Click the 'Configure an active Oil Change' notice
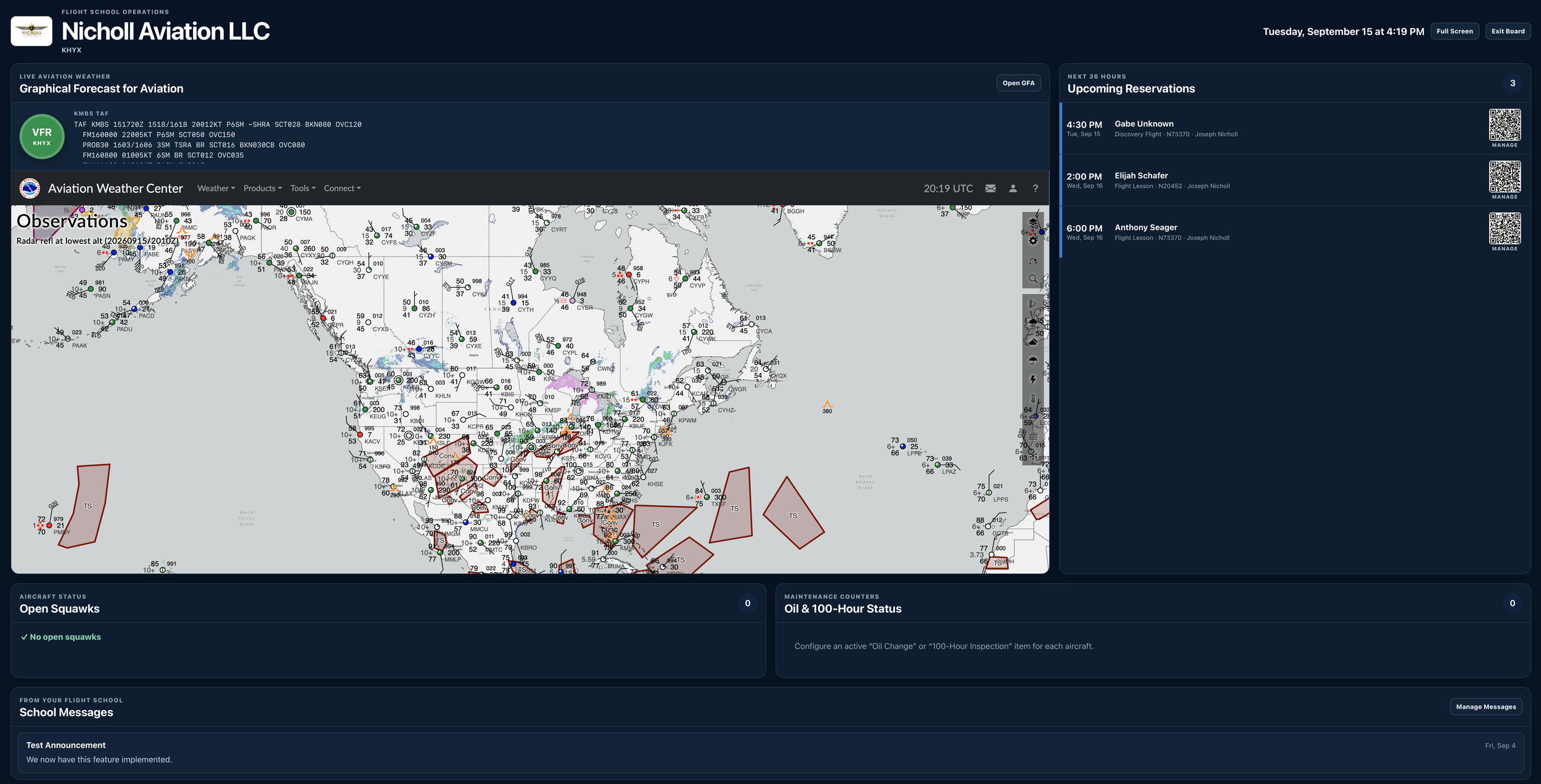This screenshot has width=1541, height=784. pos(944,647)
